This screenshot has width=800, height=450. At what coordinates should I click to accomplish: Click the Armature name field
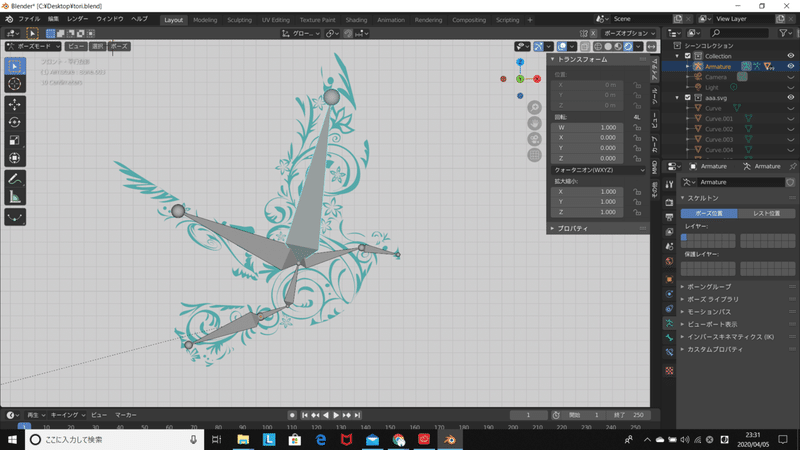pyautogui.click(x=740, y=182)
